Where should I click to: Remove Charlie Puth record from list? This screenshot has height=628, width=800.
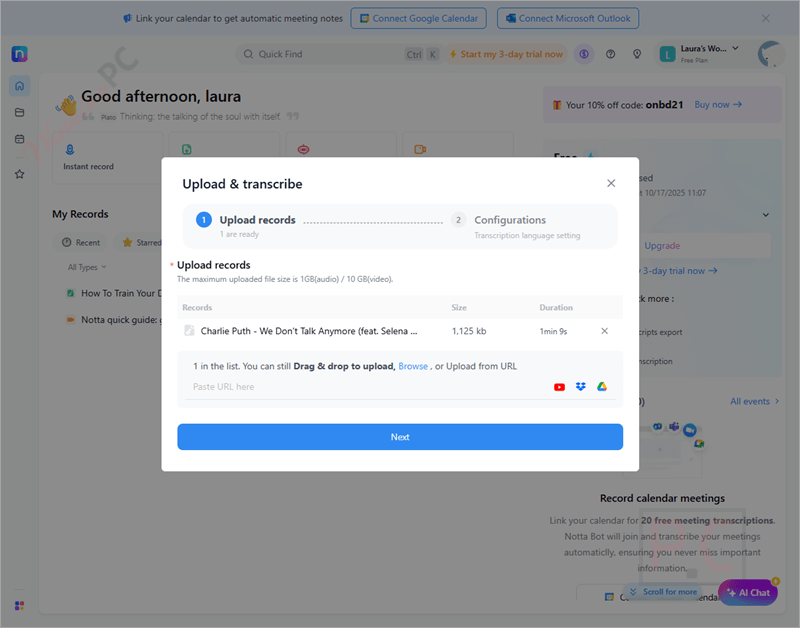pyautogui.click(x=604, y=331)
